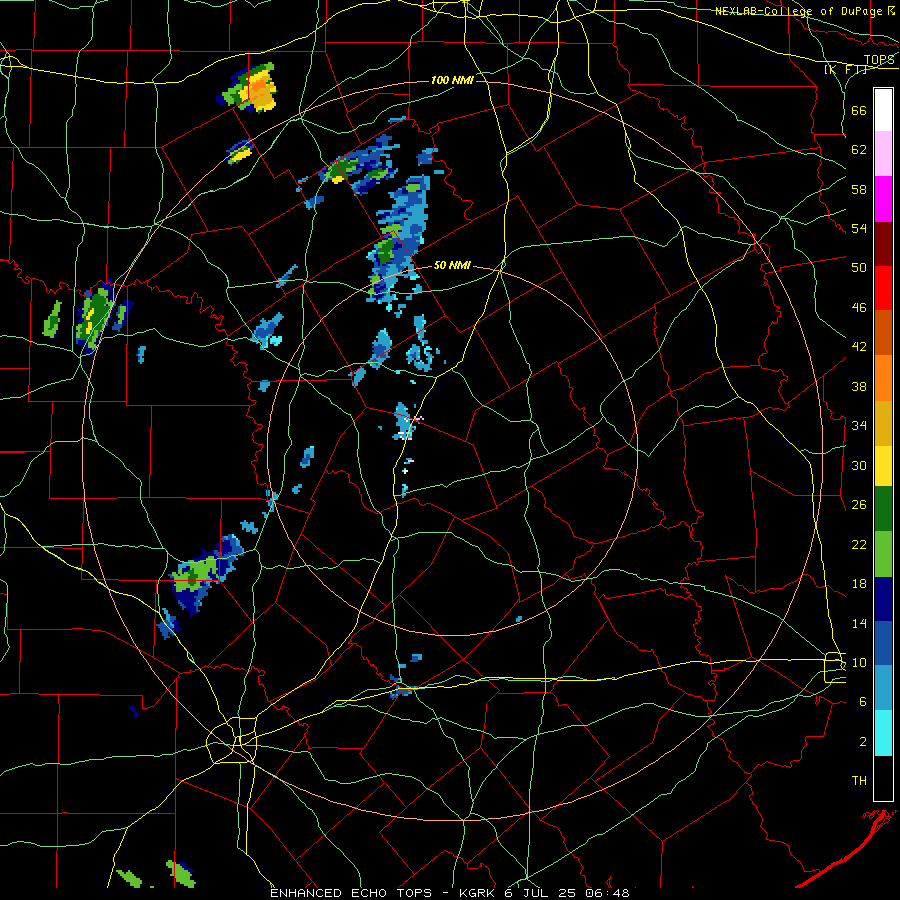Click the Enhanced Echo Tops KGRK caption

[450, 893]
